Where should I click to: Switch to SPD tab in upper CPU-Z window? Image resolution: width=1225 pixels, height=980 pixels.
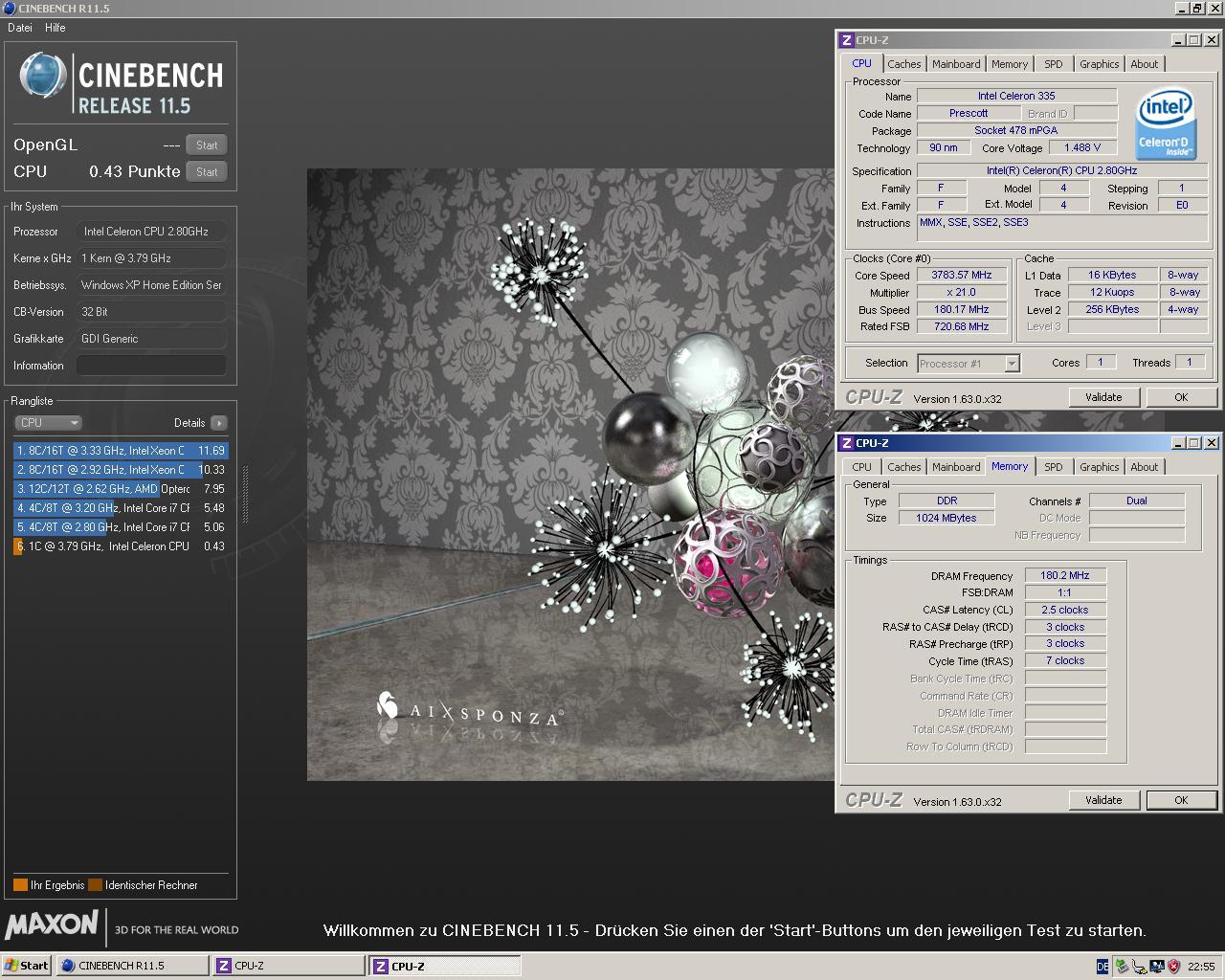point(1054,64)
